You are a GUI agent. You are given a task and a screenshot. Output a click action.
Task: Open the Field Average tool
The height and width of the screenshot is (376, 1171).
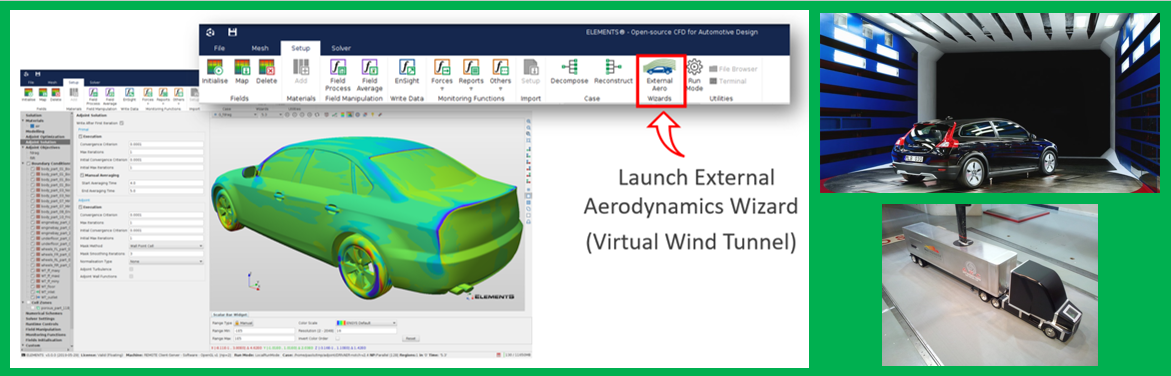(x=370, y=75)
